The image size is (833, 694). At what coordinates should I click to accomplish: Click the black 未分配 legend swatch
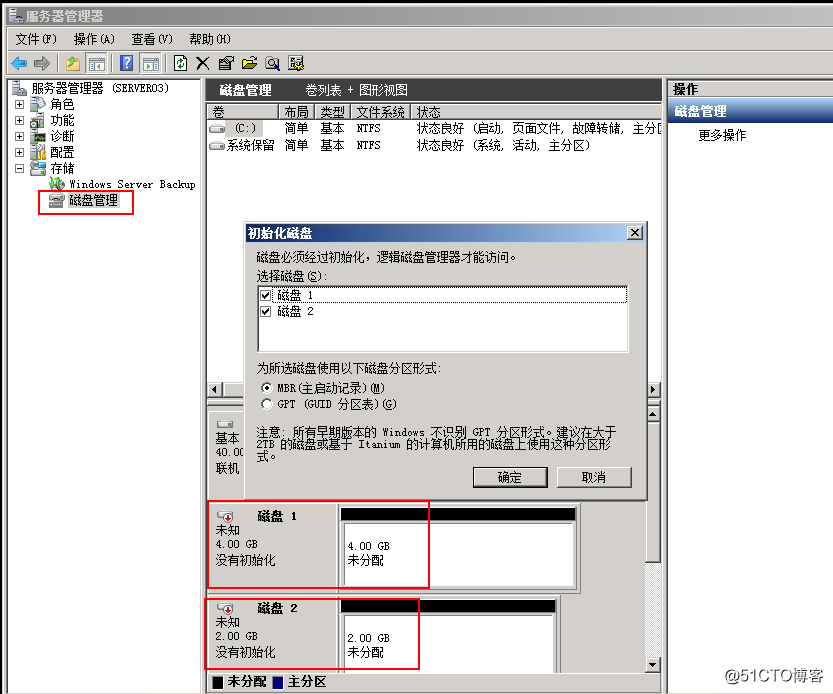click(218, 682)
